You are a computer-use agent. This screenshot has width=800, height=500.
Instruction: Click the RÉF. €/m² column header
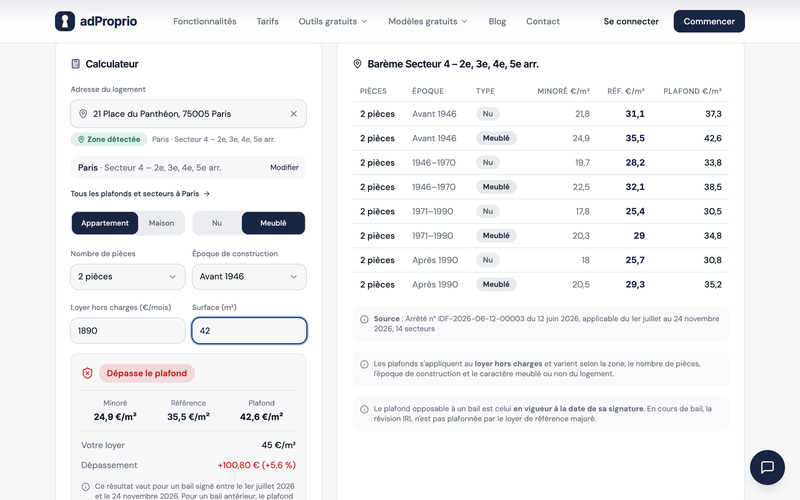[626, 91]
